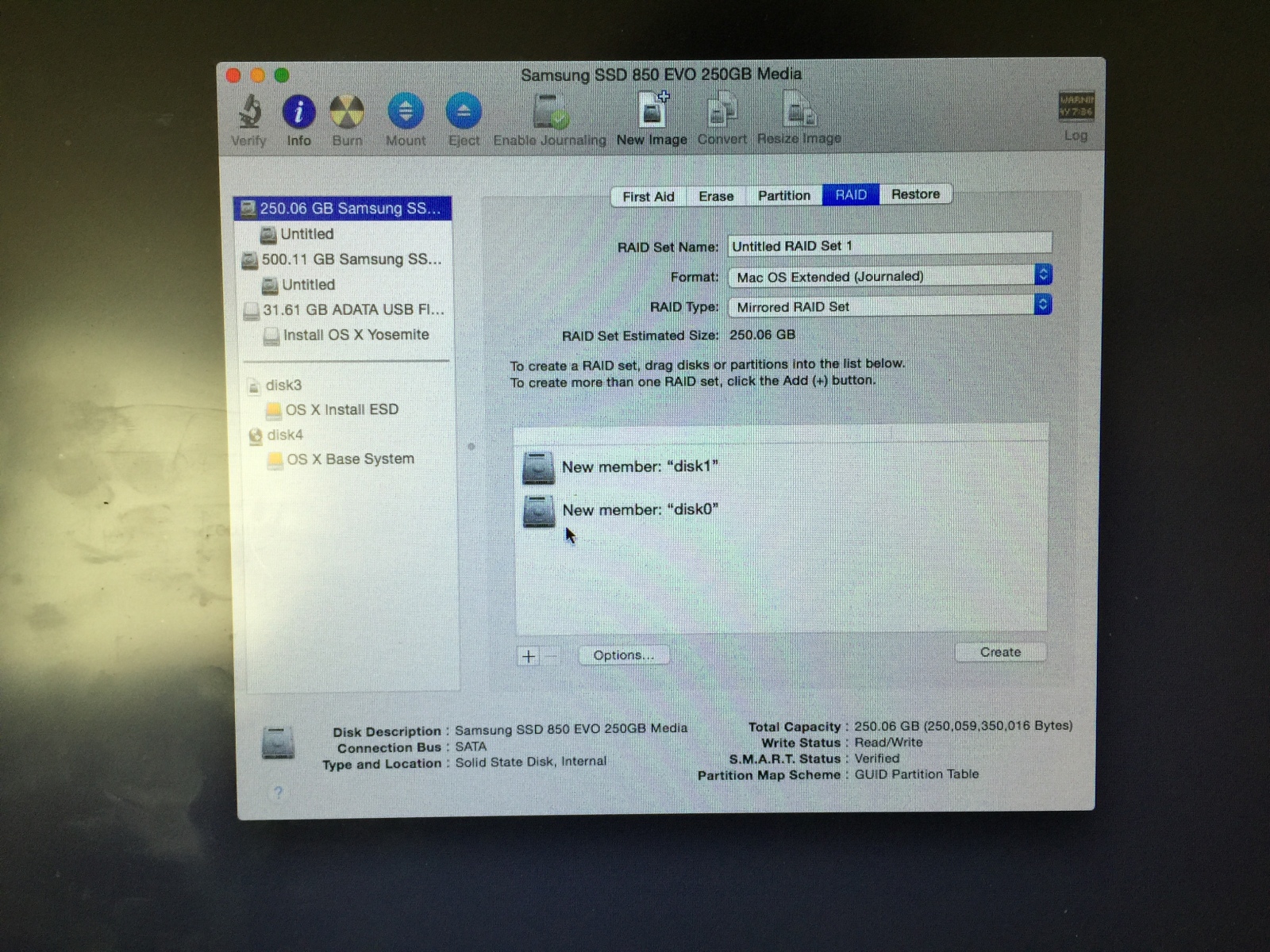
Task: Select the 250.06 GB Samsung SSD disk
Action: point(343,209)
